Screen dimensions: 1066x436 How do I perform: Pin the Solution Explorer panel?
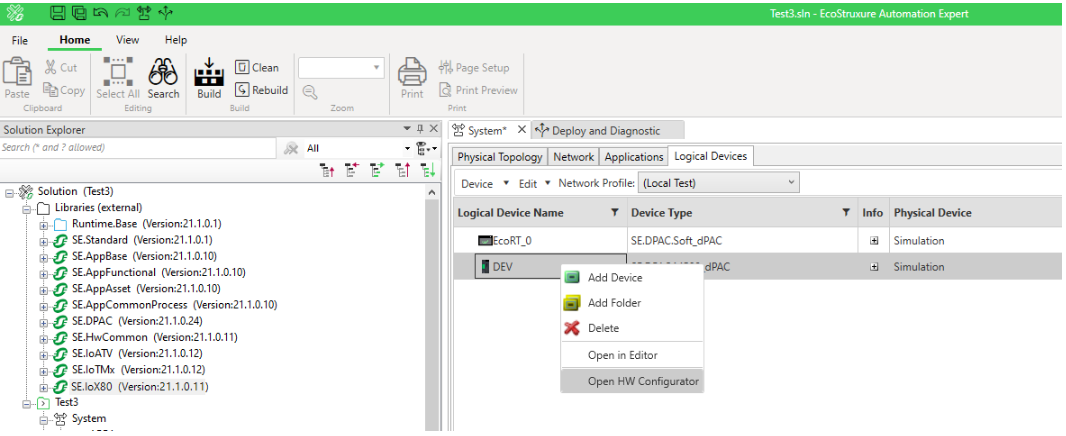419,129
